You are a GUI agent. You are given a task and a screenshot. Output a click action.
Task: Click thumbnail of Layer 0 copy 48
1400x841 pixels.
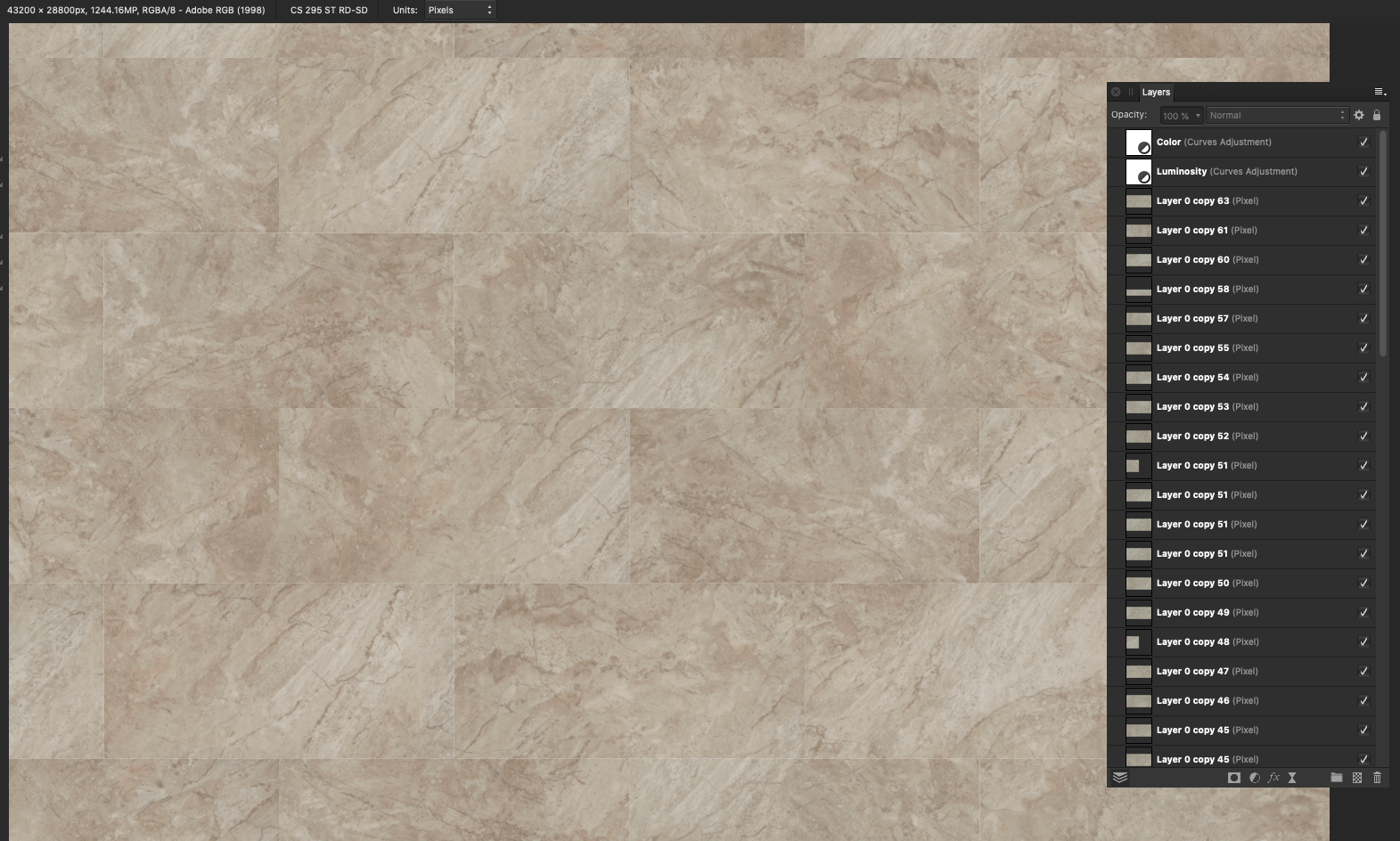[1139, 642]
